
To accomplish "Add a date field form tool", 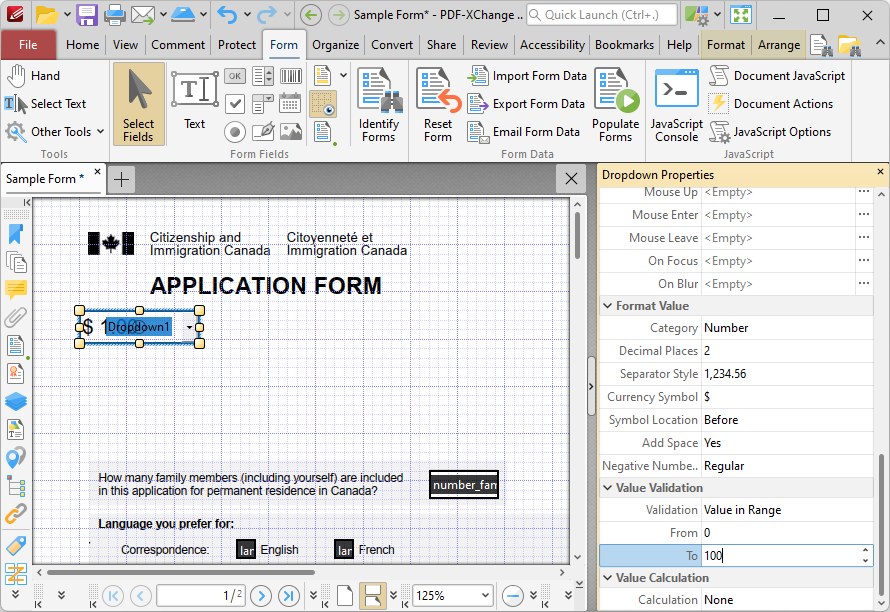I will pyautogui.click(x=291, y=104).
